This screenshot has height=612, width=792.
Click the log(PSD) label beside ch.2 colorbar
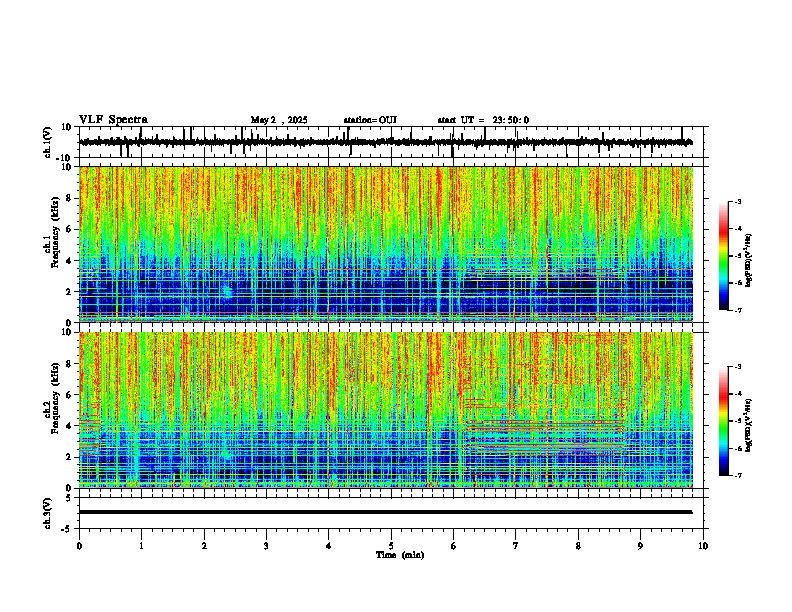tap(748, 426)
